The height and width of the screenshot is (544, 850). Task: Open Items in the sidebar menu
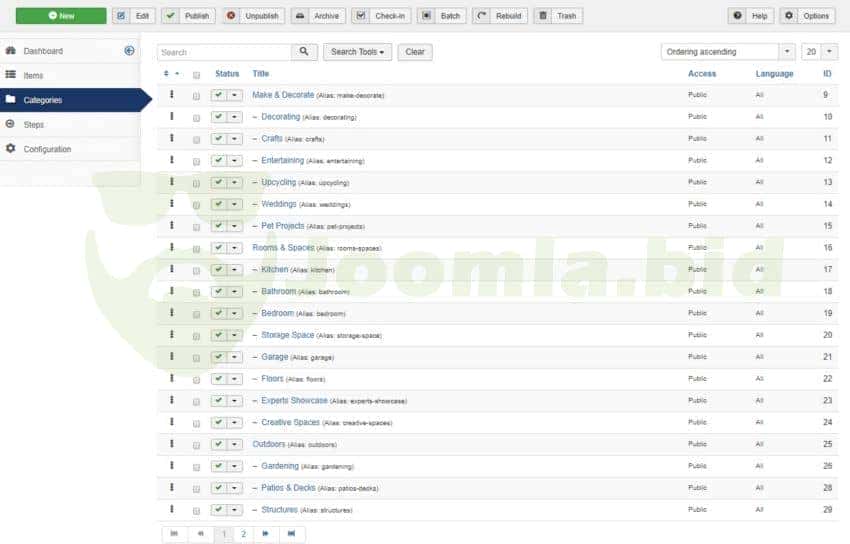(33, 75)
